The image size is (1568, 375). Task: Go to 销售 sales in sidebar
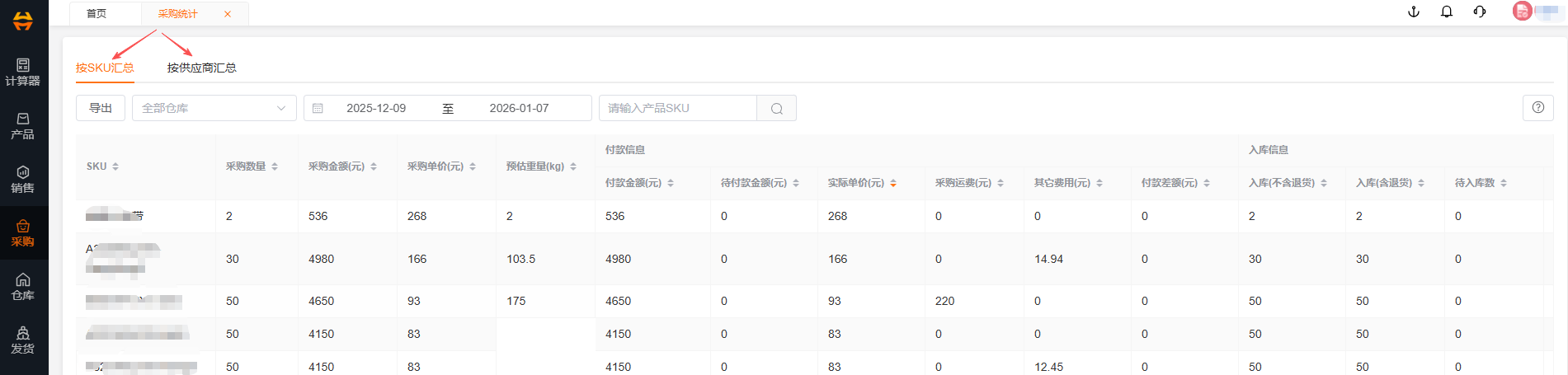23,179
